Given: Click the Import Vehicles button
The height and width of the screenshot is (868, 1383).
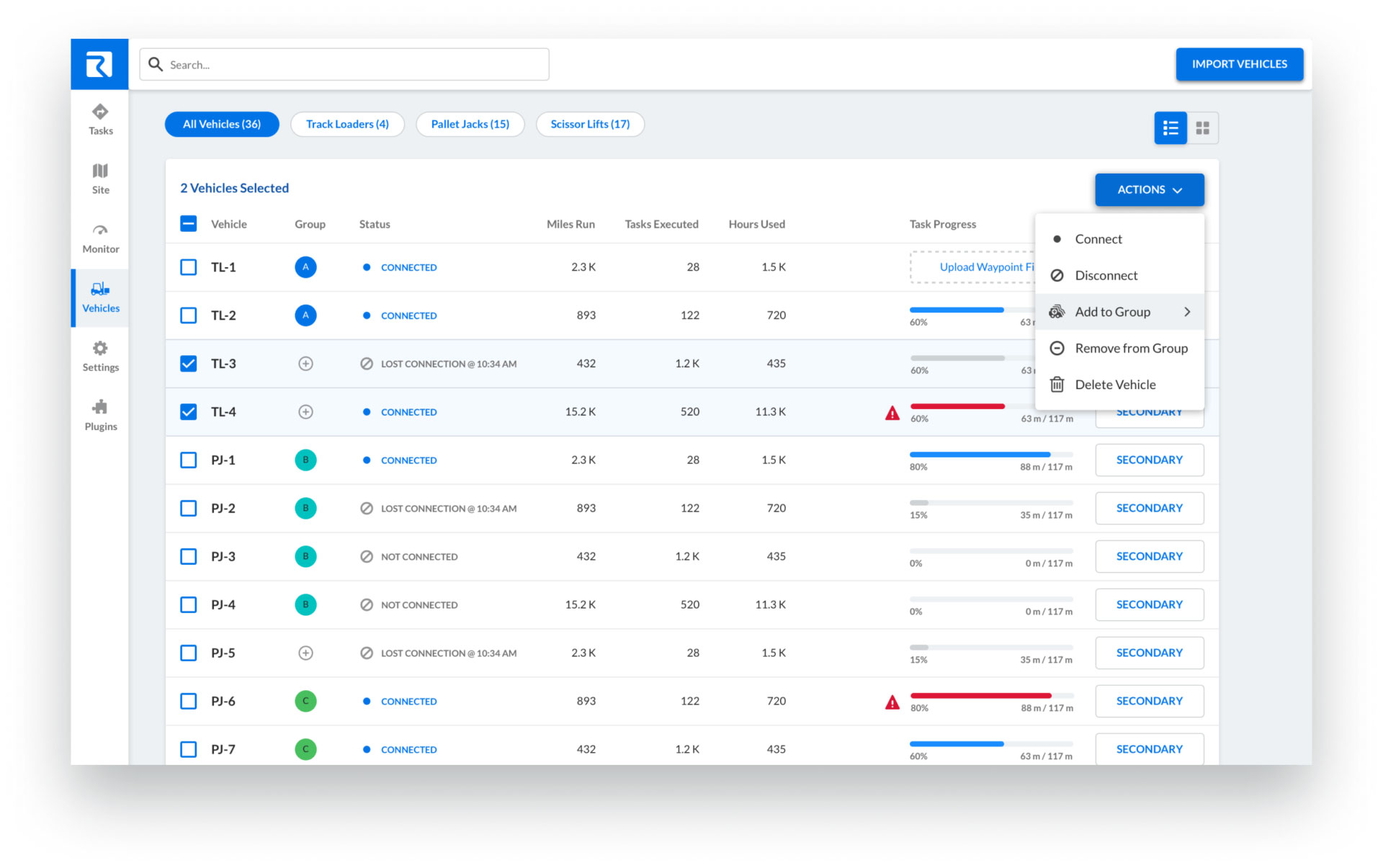Looking at the screenshot, I should 1239,64.
